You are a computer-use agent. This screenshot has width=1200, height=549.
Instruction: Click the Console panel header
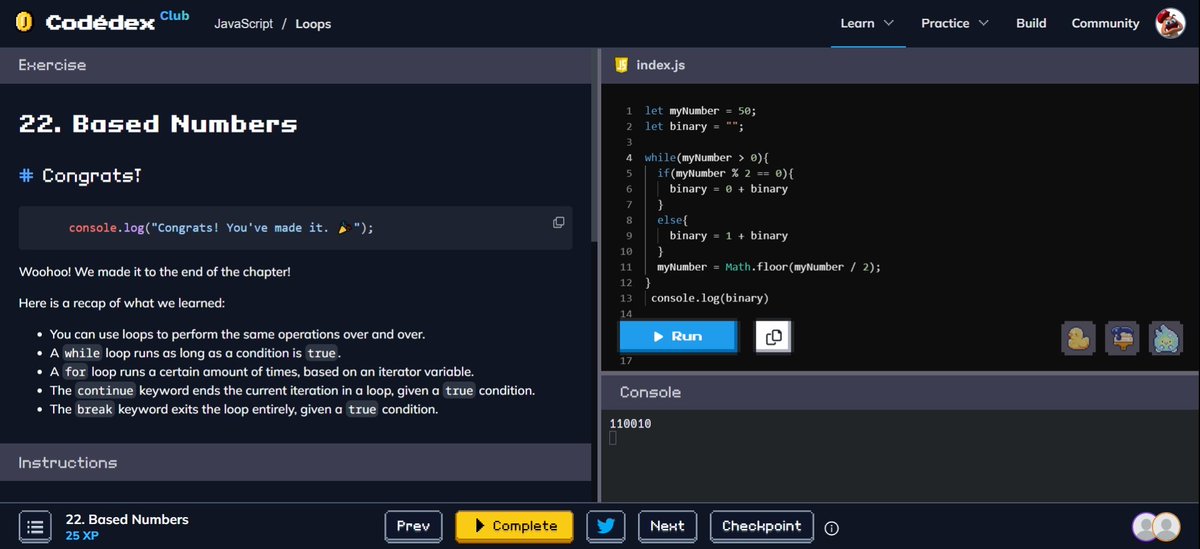(x=900, y=392)
